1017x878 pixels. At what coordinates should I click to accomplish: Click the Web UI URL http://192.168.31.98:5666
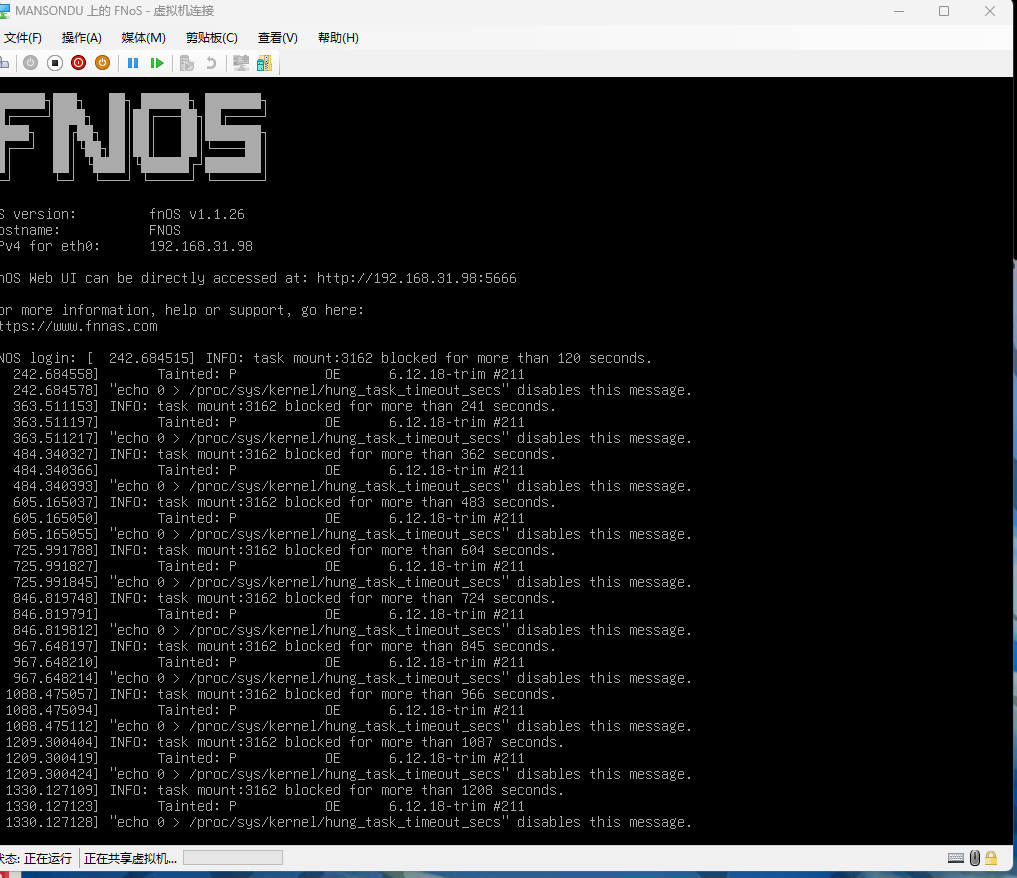click(416, 278)
